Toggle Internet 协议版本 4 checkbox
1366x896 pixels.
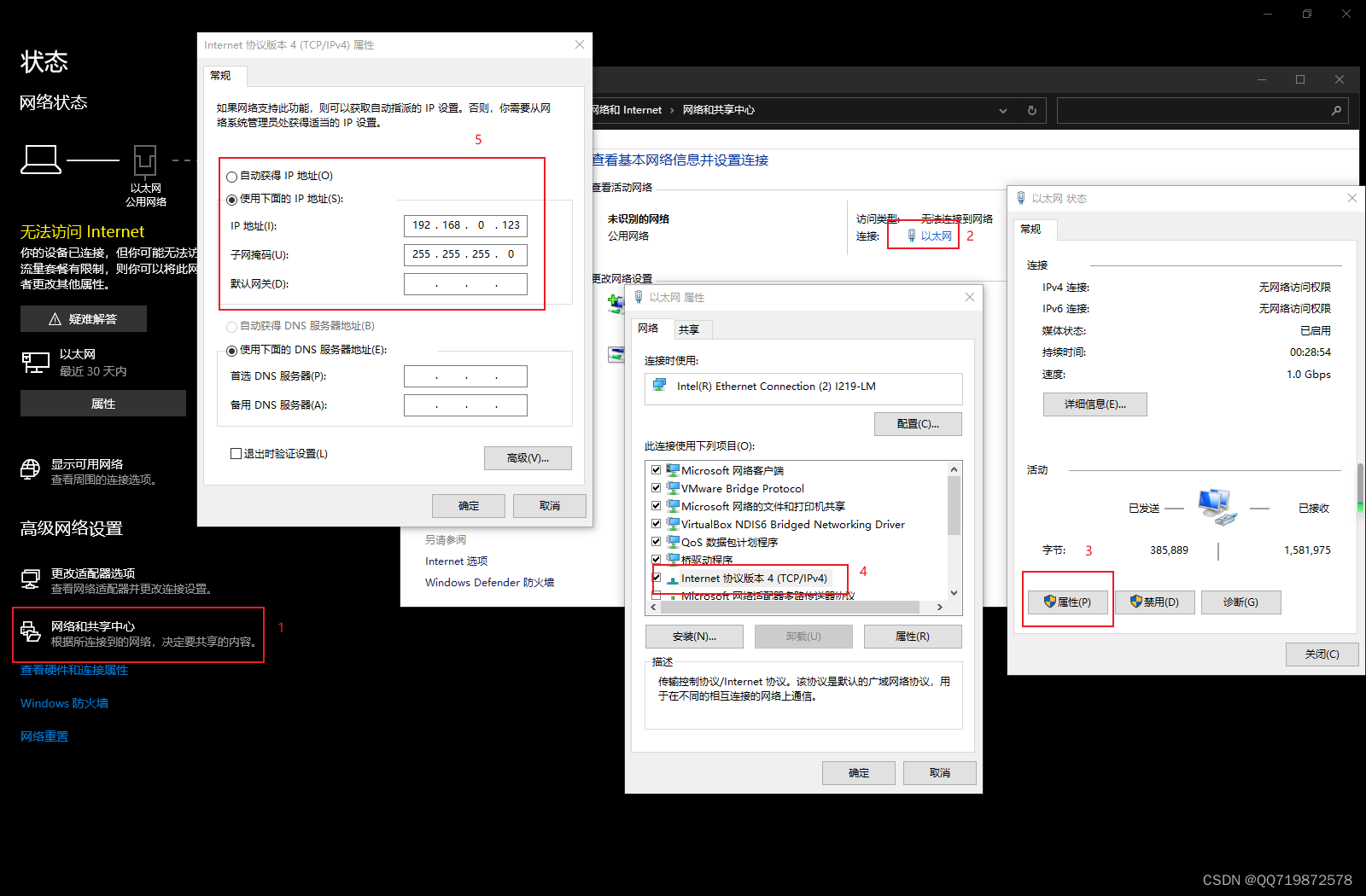pos(656,578)
